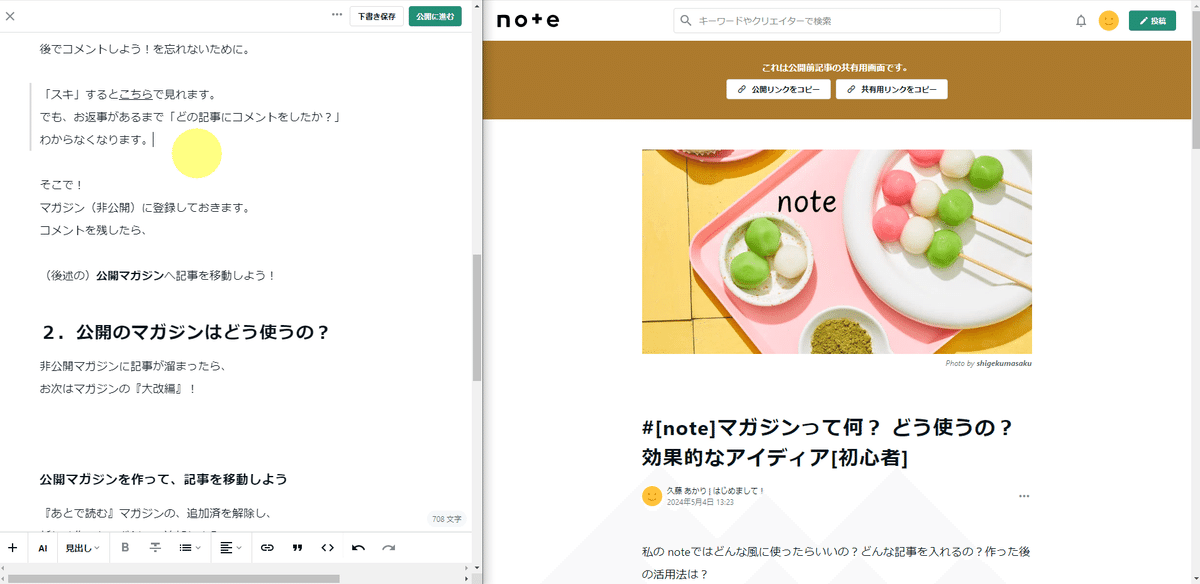Viewport: 1200px width, 584px height.
Task: Click the plus insert block icon
Action: tap(12, 547)
